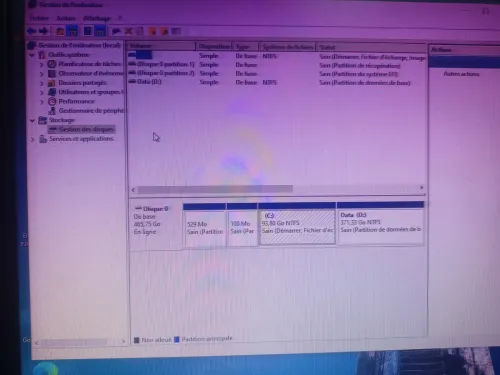Viewport: 500px width, 375px height.
Task: Open the Action menu
Action: click(x=66, y=18)
